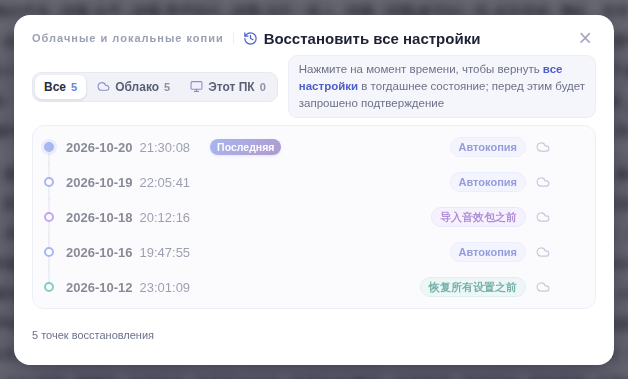Screen dimensions: 628x379
Task: Click the Облачные и локальные копии breadcrumb
Action: click(127, 38)
